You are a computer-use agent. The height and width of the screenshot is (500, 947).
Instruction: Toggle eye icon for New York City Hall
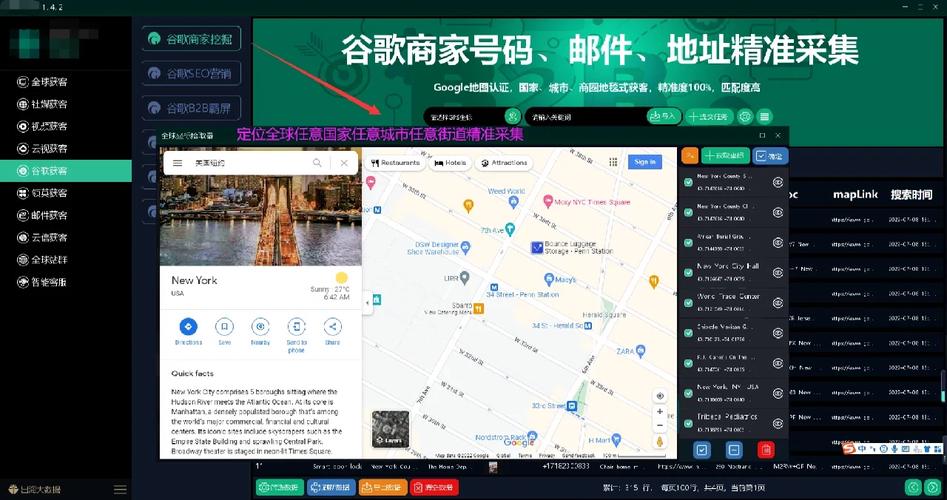tap(778, 272)
